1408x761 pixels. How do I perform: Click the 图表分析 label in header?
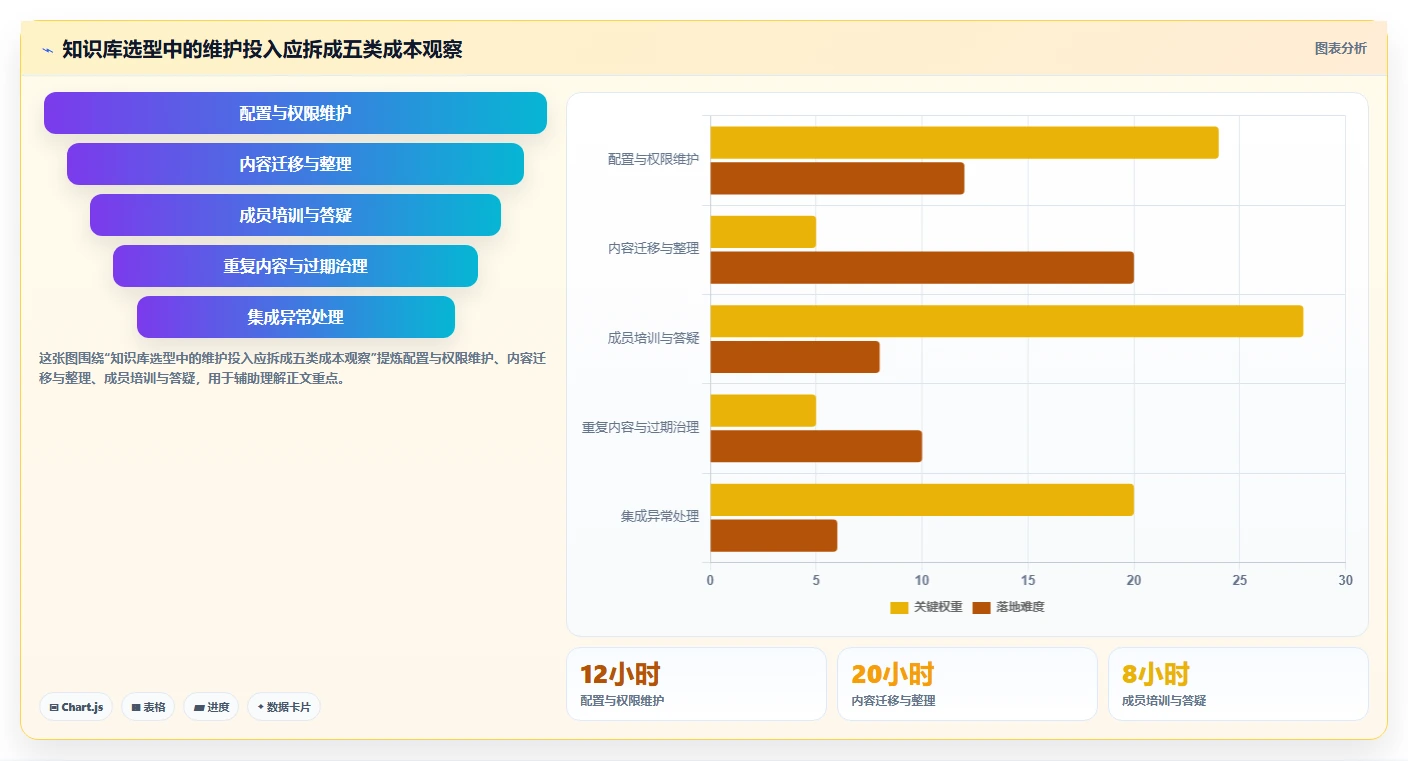tap(1340, 48)
